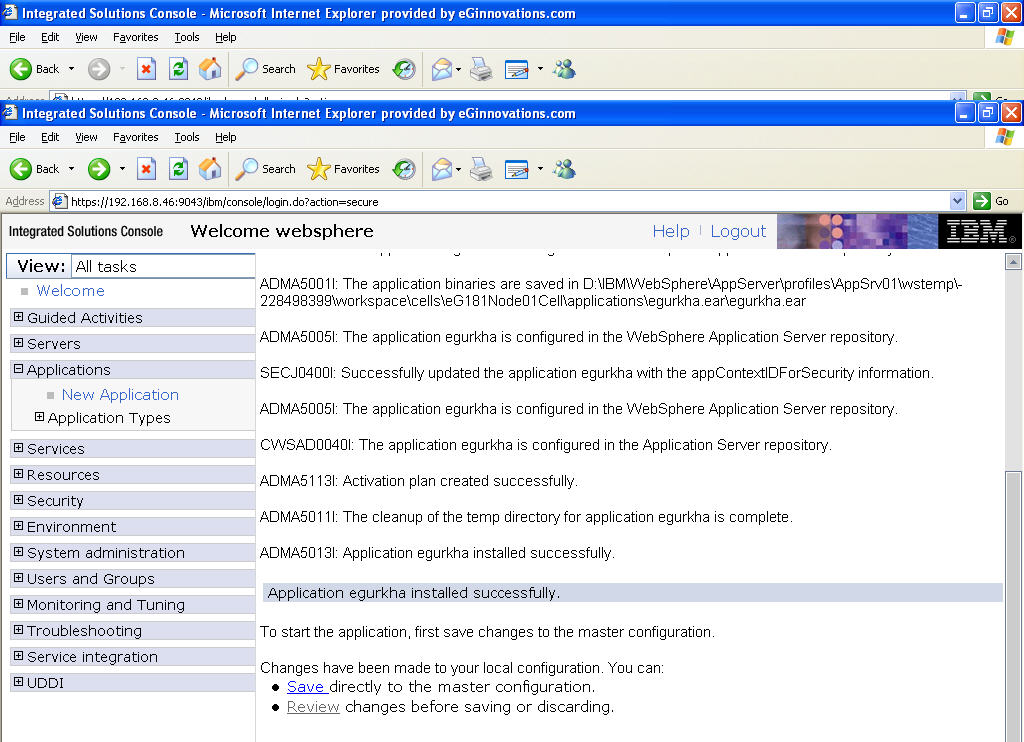Screen dimensions: 1024x742
Task: Click Search magnifier in front window toolbar
Action: pos(246,169)
